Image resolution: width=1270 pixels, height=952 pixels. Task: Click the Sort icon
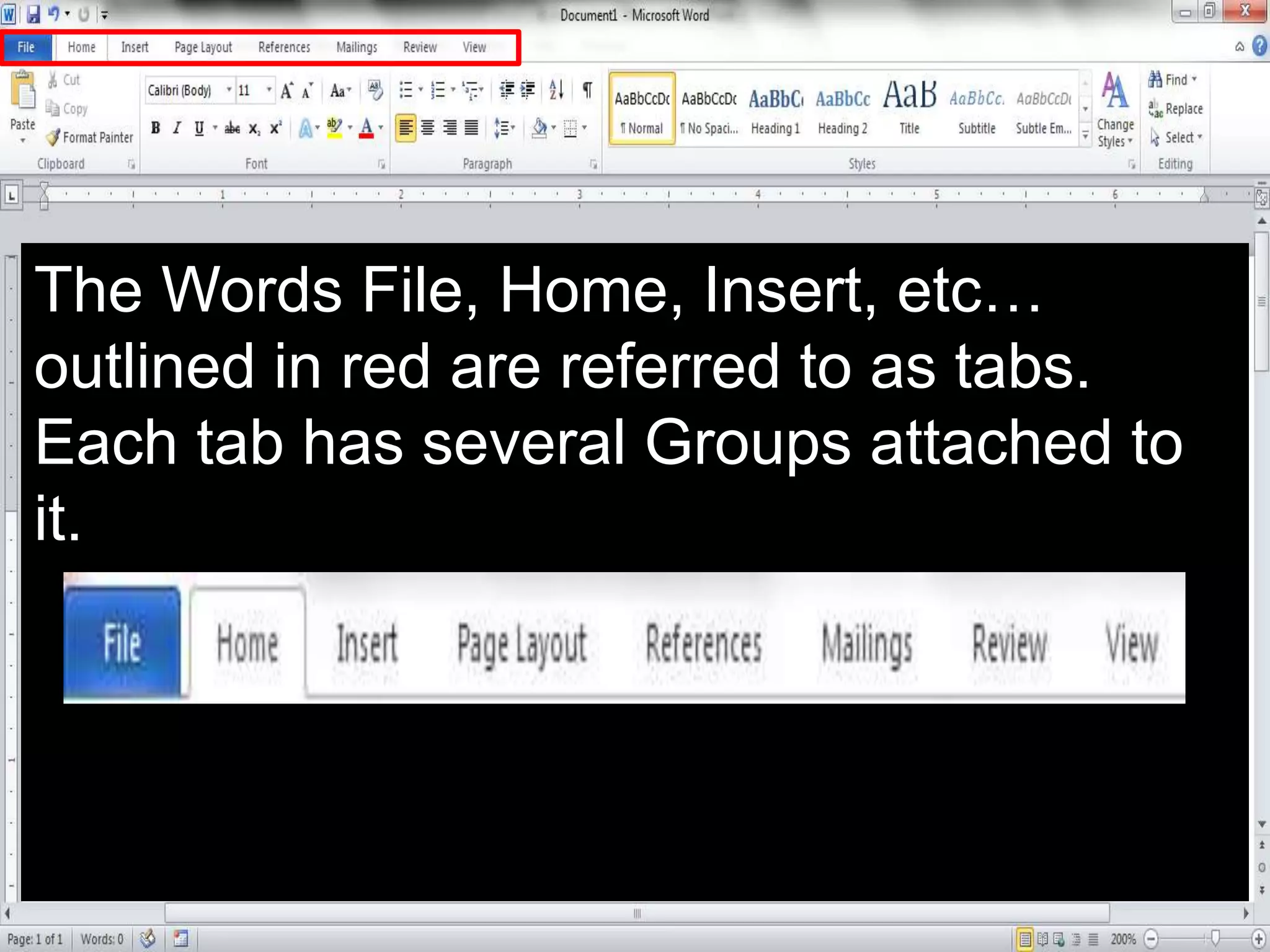pos(556,90)
